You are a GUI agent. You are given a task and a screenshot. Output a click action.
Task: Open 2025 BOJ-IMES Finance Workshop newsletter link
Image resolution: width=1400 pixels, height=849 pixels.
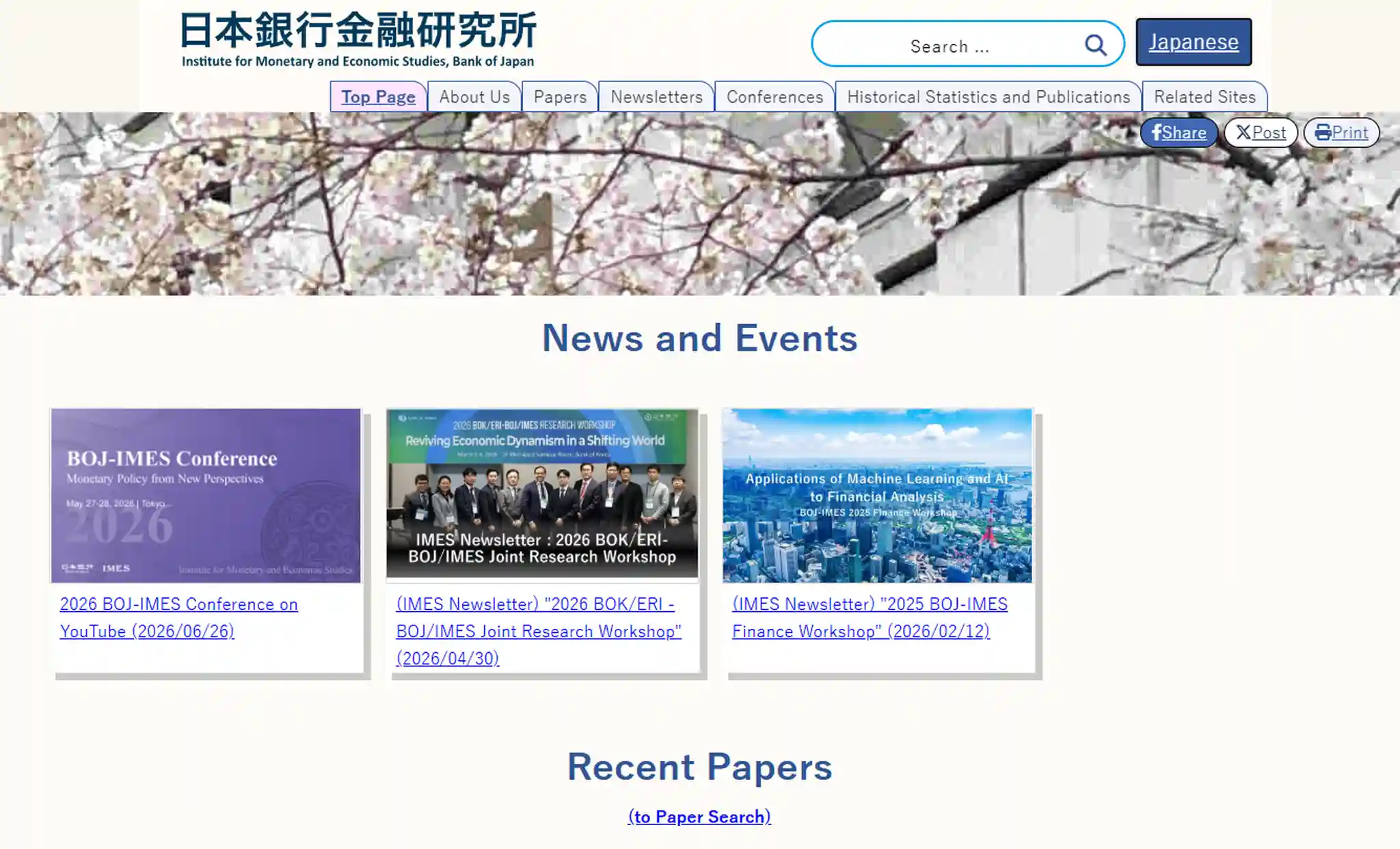tap(870, 617)
